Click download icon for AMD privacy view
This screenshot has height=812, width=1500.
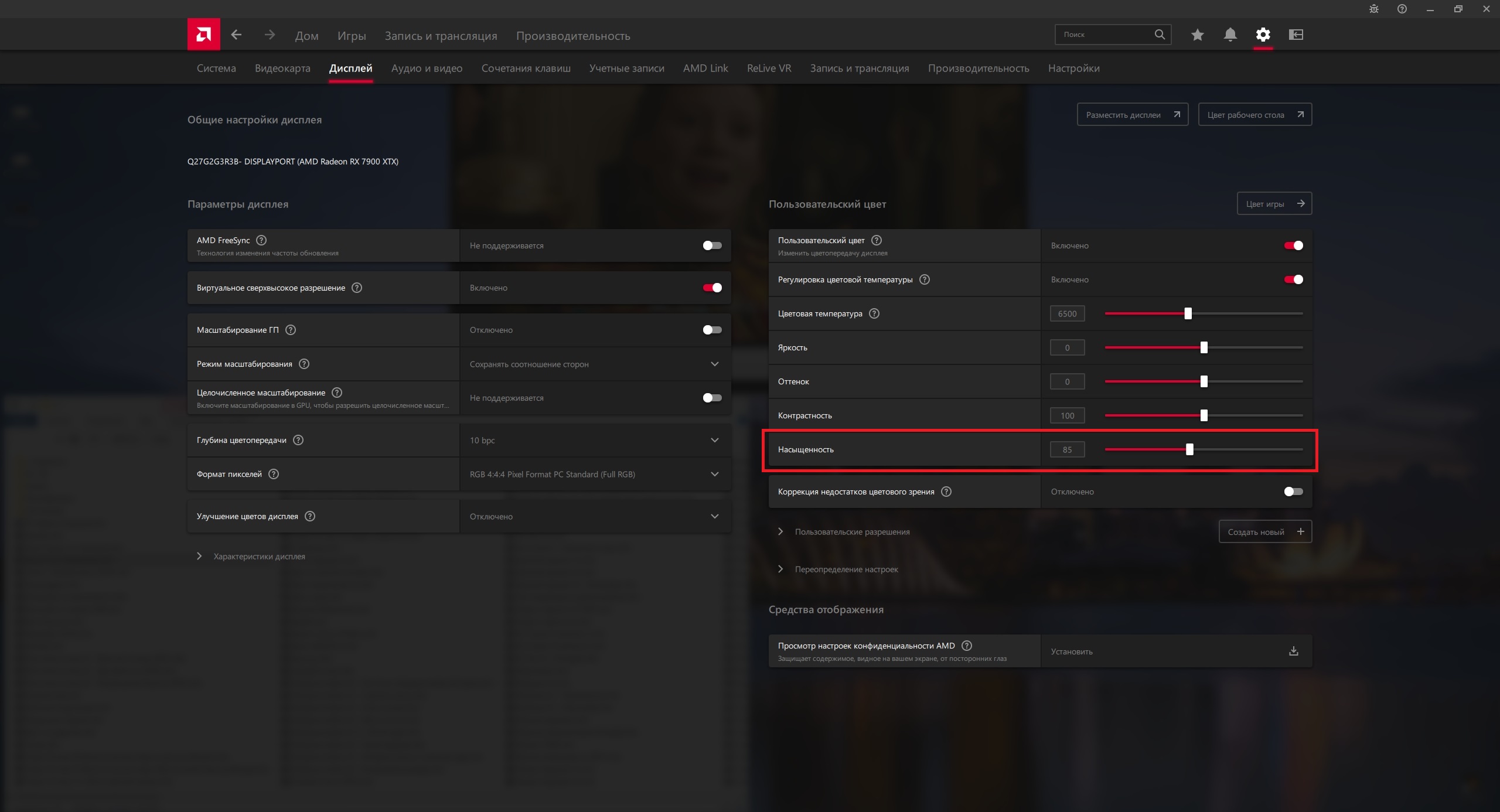[1293, 651]
